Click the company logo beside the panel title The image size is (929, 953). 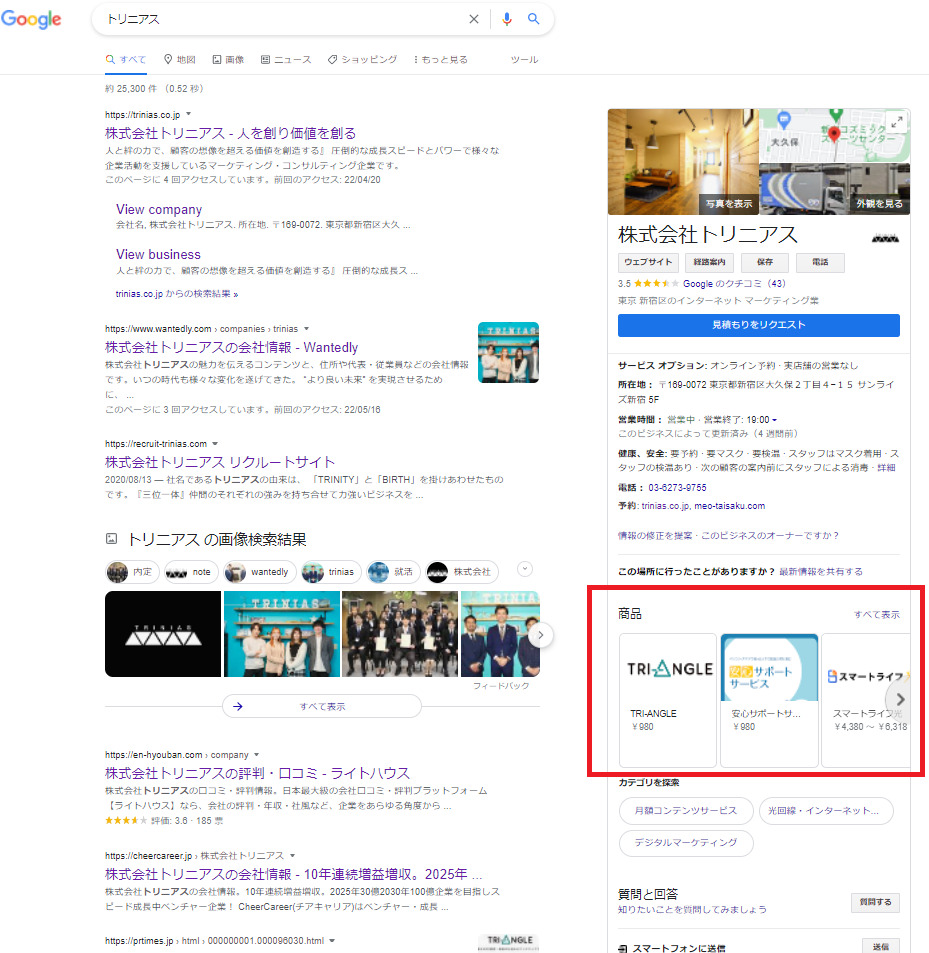885,238
